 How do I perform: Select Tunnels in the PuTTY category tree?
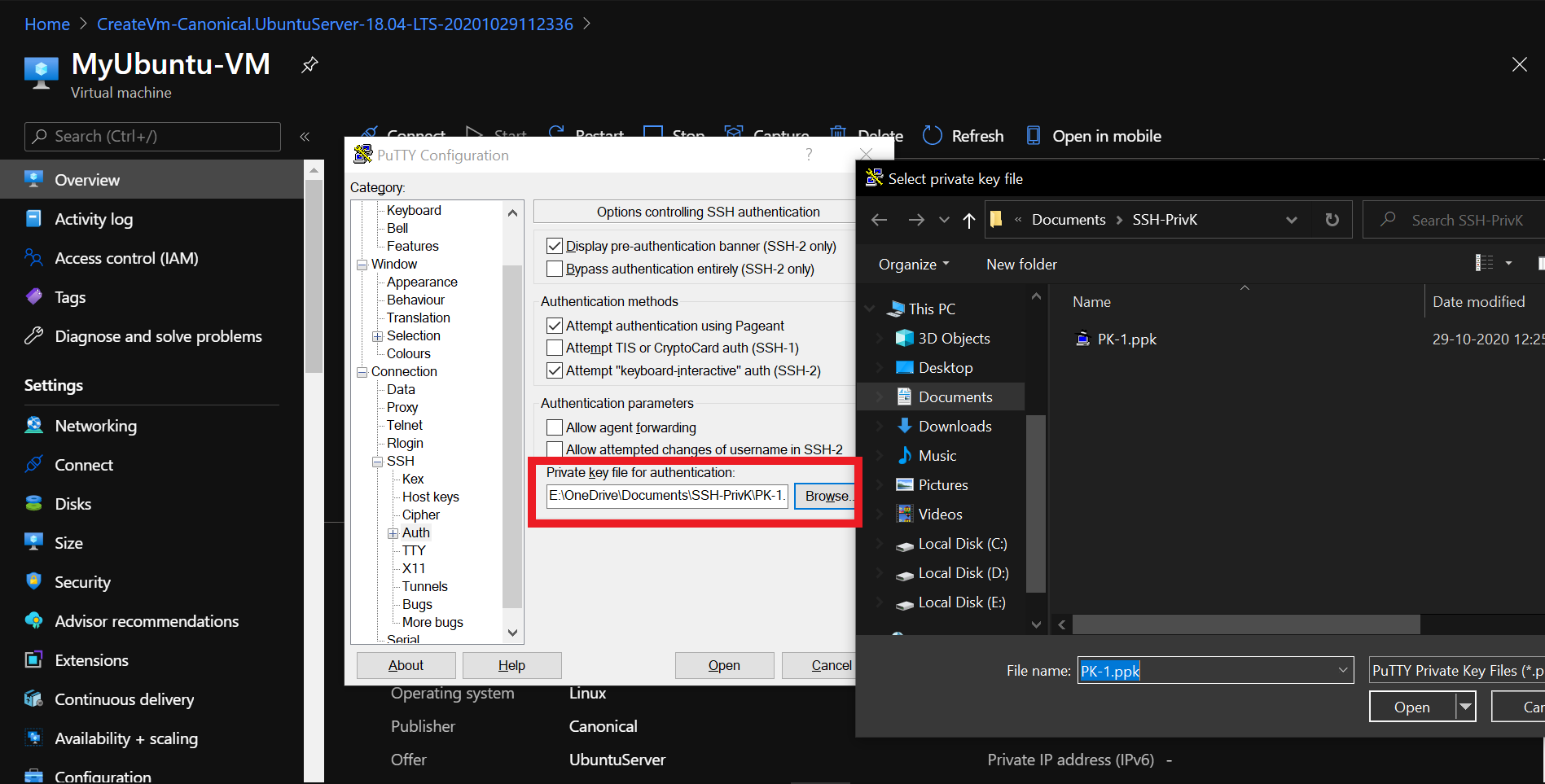click(x=425, y=586)
